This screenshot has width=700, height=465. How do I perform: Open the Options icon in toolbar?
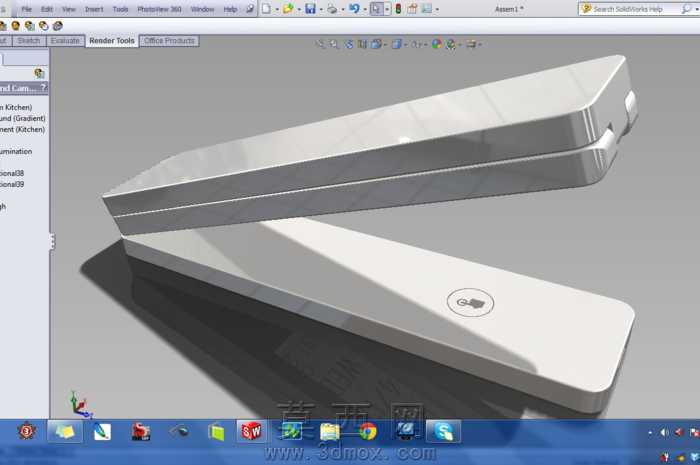[427, 8]
